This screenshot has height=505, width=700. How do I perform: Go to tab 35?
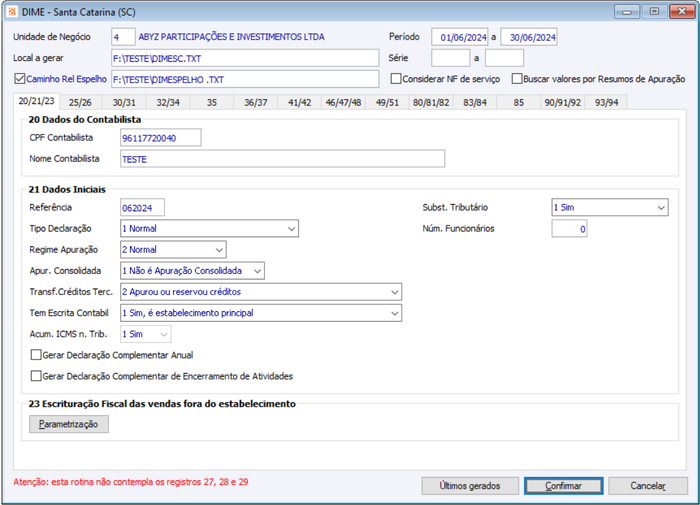(212, 102)
